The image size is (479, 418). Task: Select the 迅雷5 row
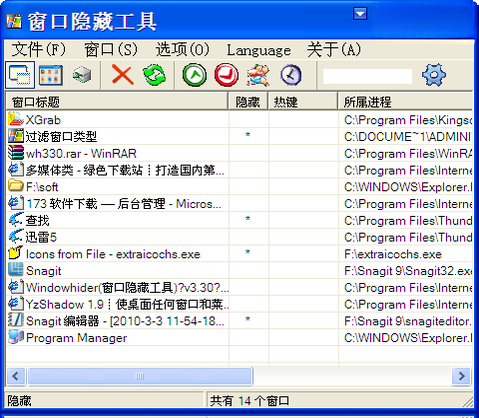click(x=239, y=237)
